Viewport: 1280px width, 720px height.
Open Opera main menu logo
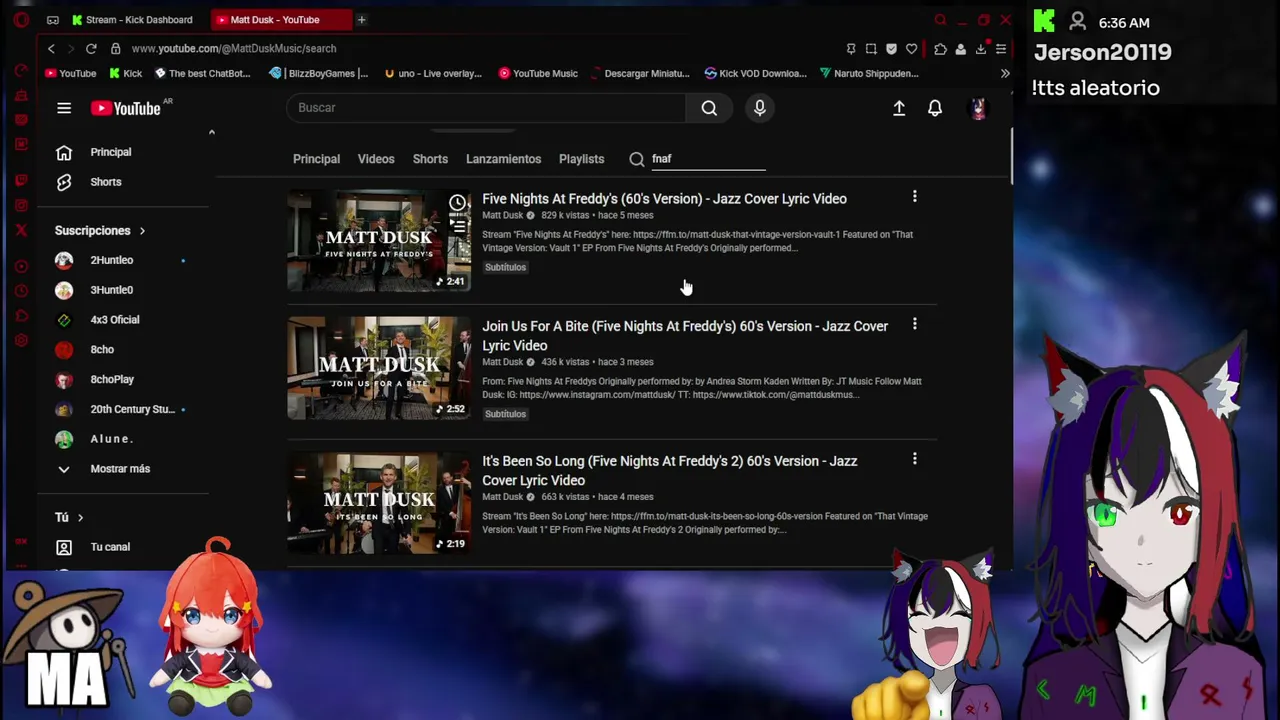coord(21,20)
